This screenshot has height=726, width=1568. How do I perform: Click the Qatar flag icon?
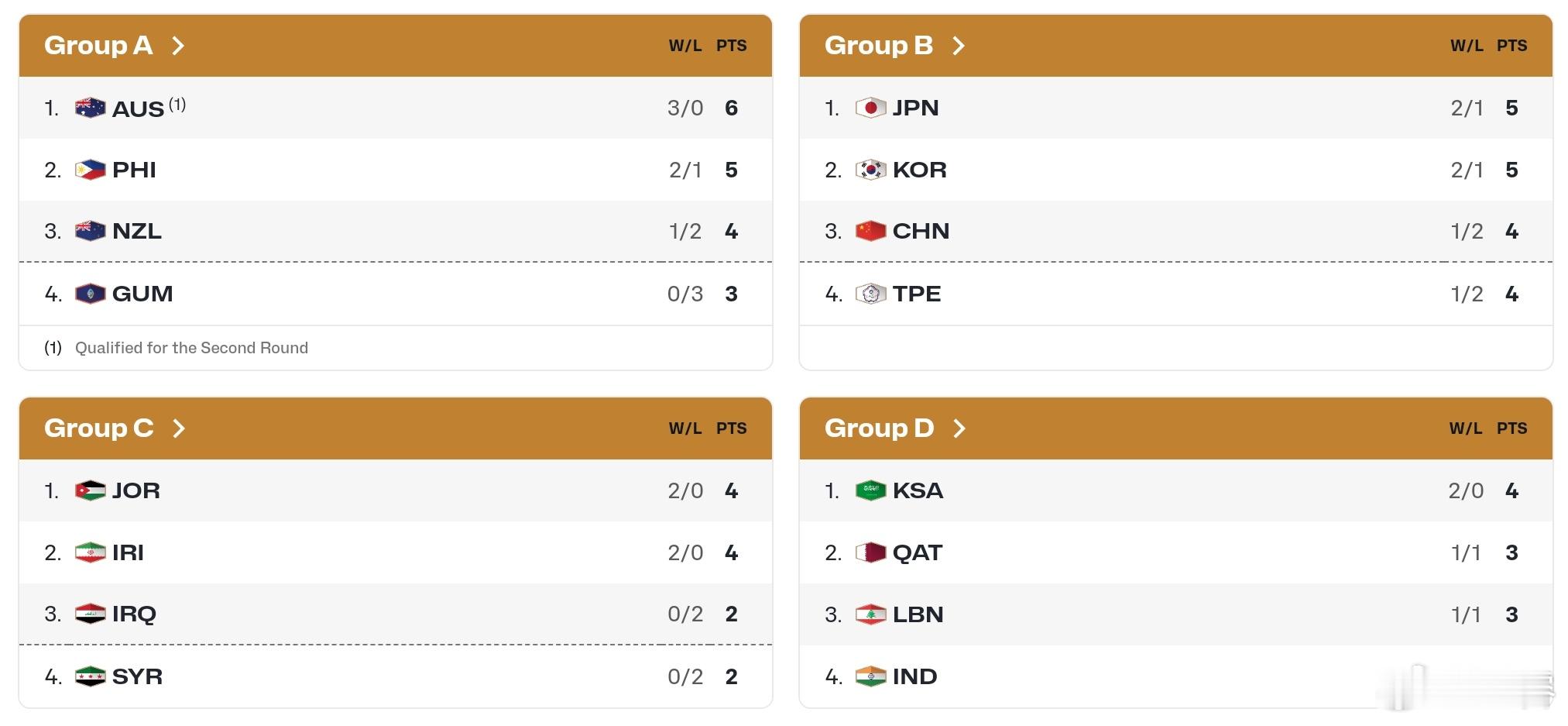pos(870,552)
